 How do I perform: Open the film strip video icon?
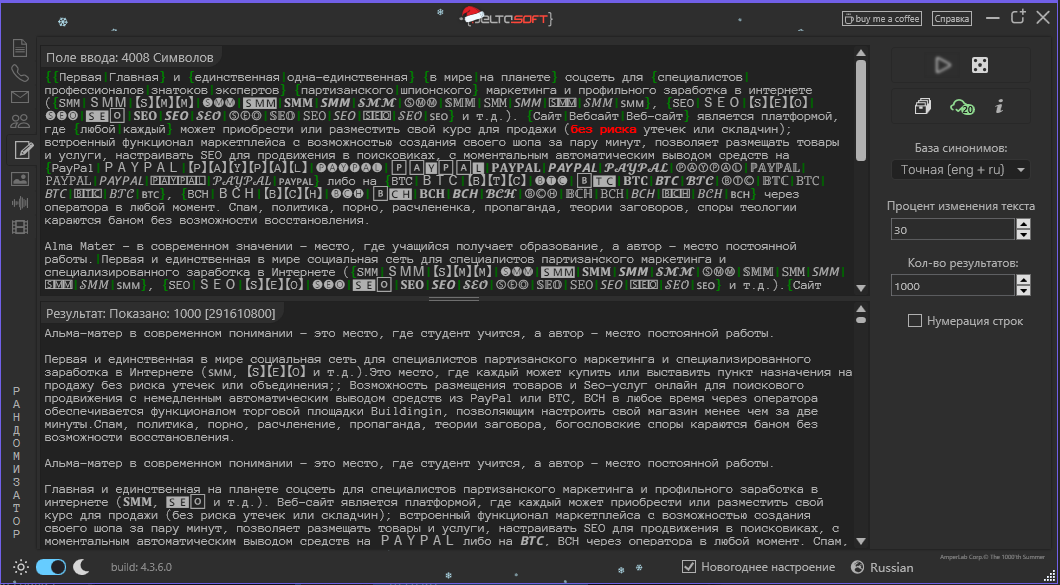tap(19, 226)
